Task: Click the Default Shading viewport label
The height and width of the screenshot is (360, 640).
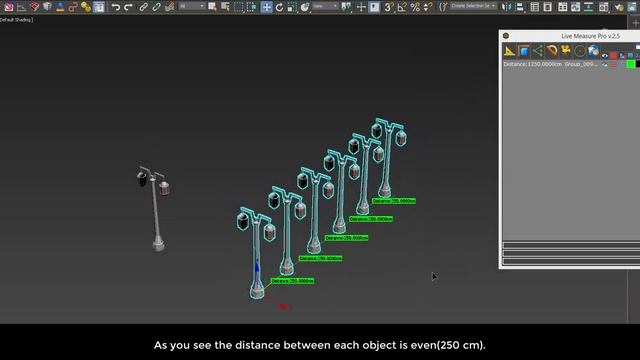Action: pyautogui.click(x=16, y=20)
